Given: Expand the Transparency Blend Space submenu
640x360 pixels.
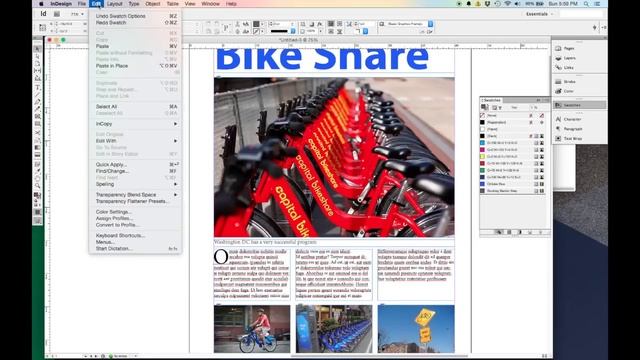Looking at the screenshot, I should point(136,195).
